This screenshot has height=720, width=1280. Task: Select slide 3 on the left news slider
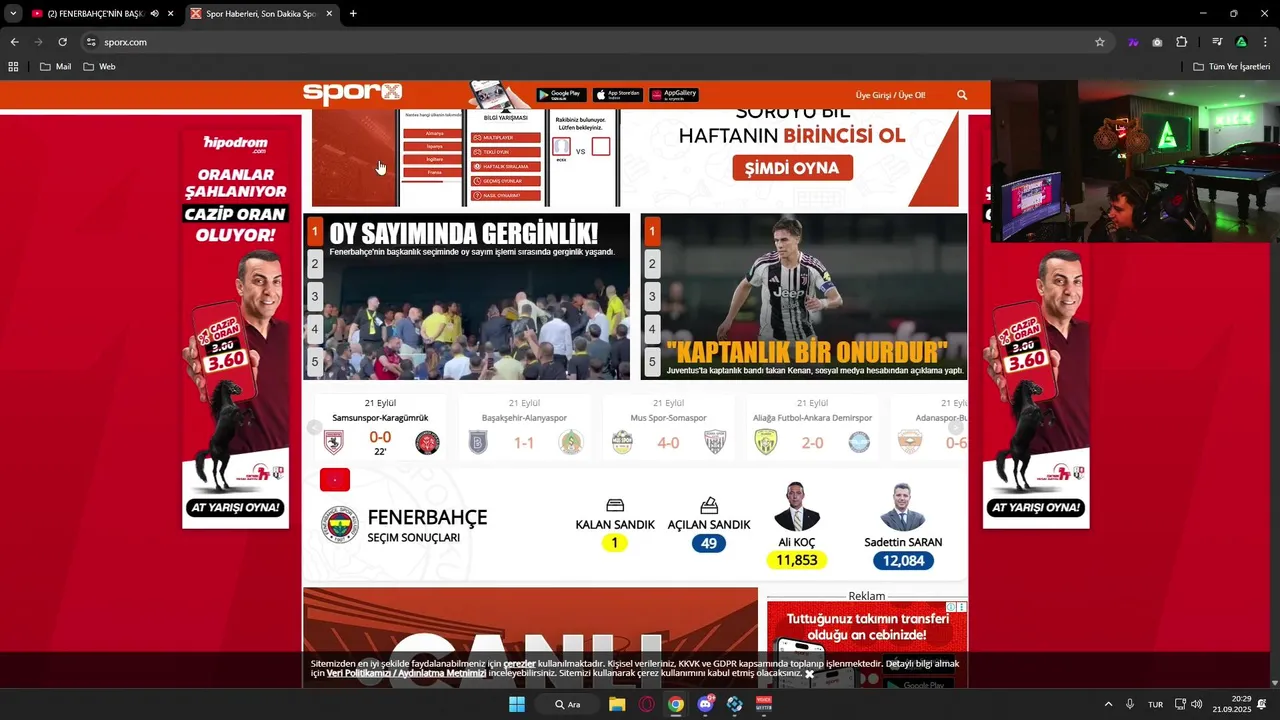point(315,297)
